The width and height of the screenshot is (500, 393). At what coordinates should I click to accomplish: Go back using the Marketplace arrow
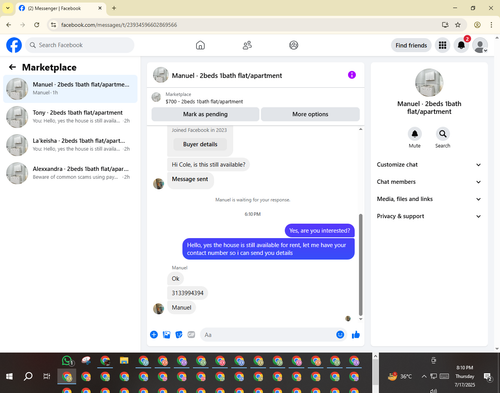[12, 67]
